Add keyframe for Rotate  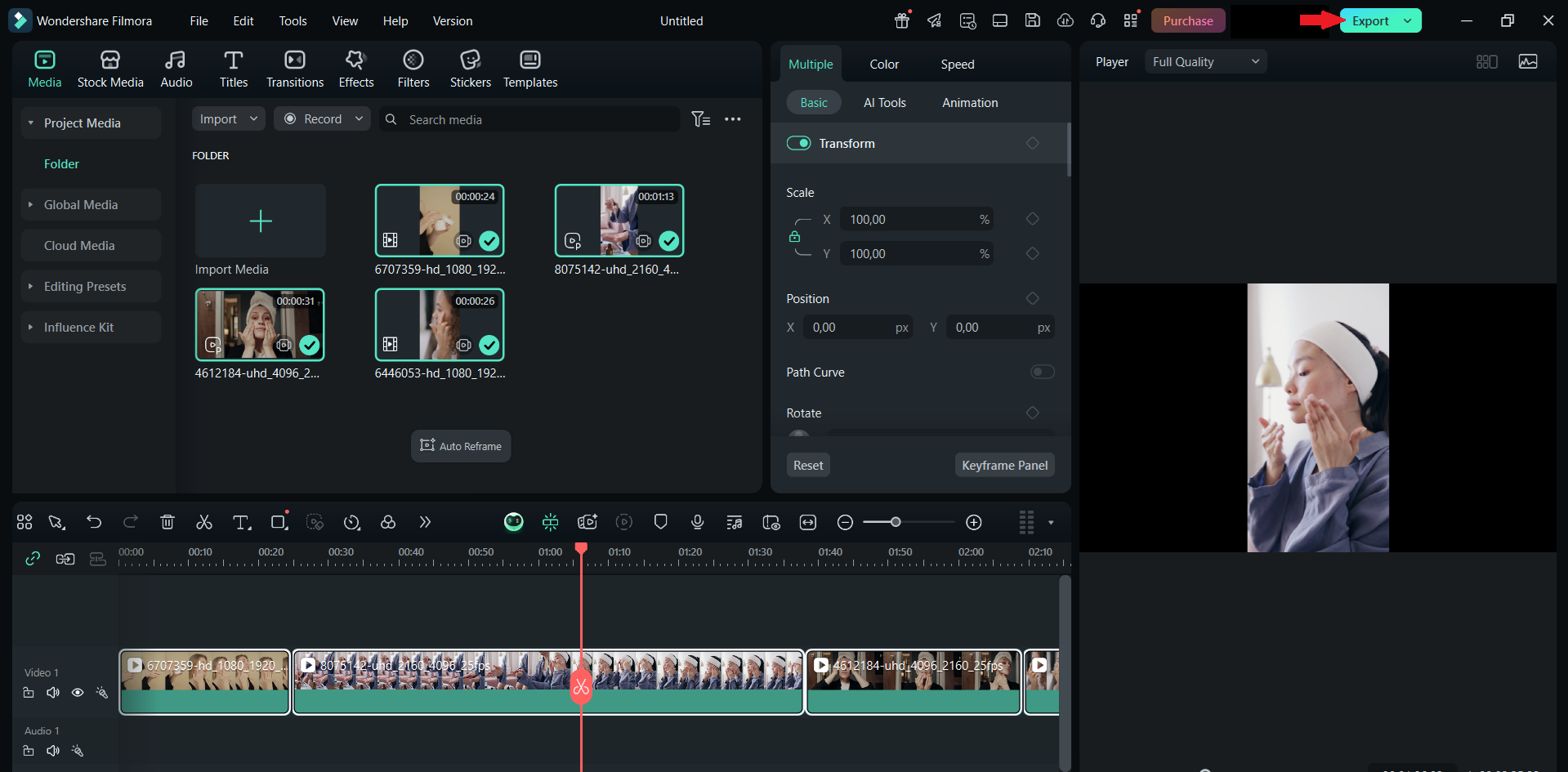[1033, 413]
